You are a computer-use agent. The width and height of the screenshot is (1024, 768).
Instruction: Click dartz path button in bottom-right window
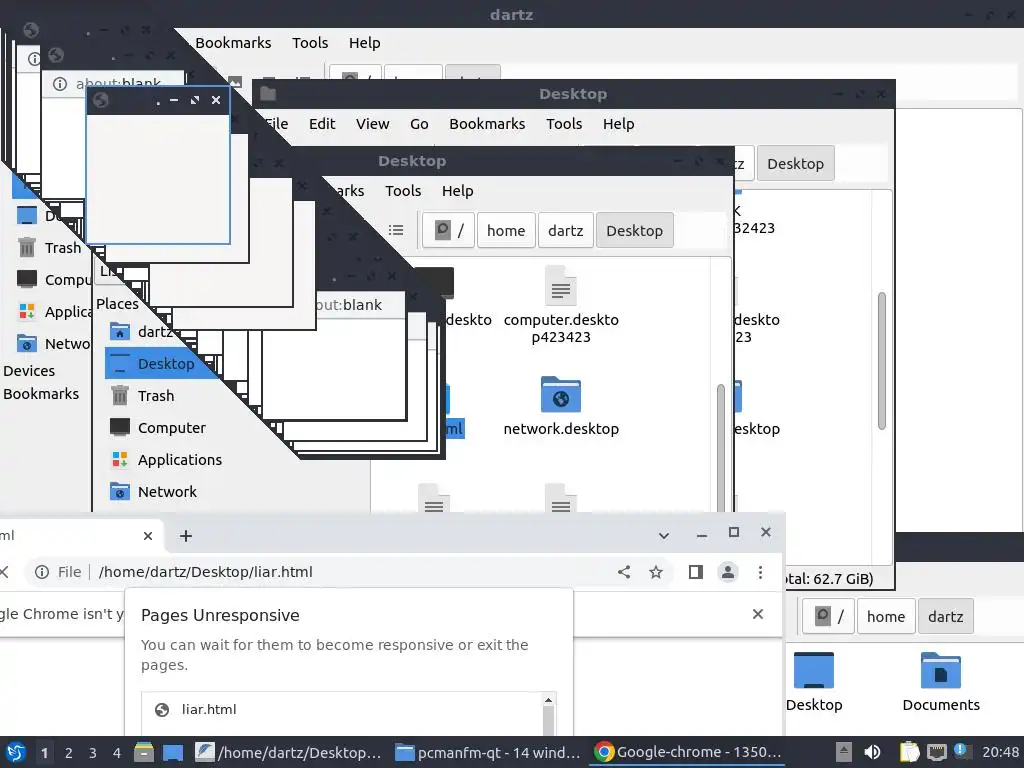(946, 616)
